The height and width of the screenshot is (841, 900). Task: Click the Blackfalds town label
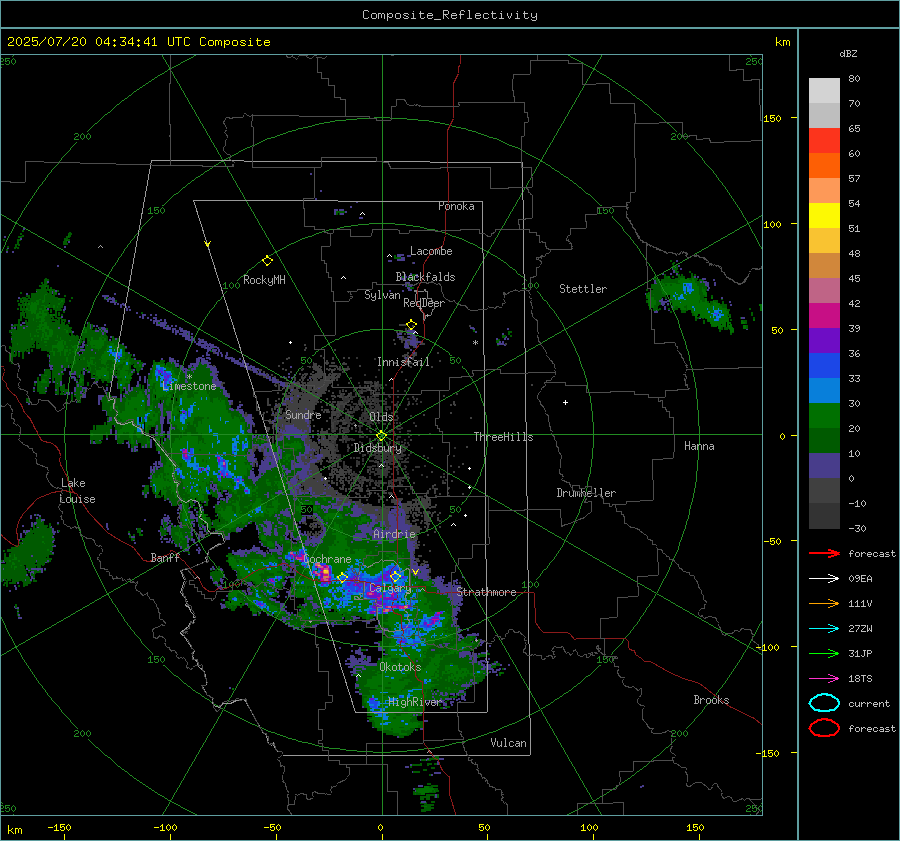click(425, 277)
